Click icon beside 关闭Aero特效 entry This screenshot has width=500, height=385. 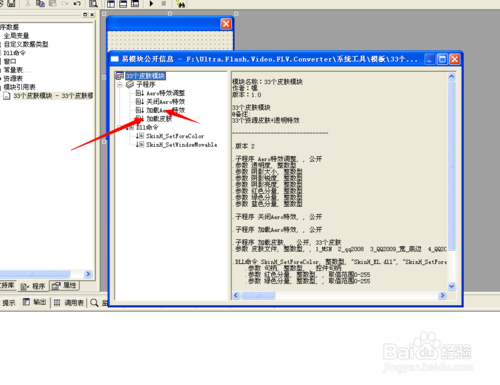(140, 102)
